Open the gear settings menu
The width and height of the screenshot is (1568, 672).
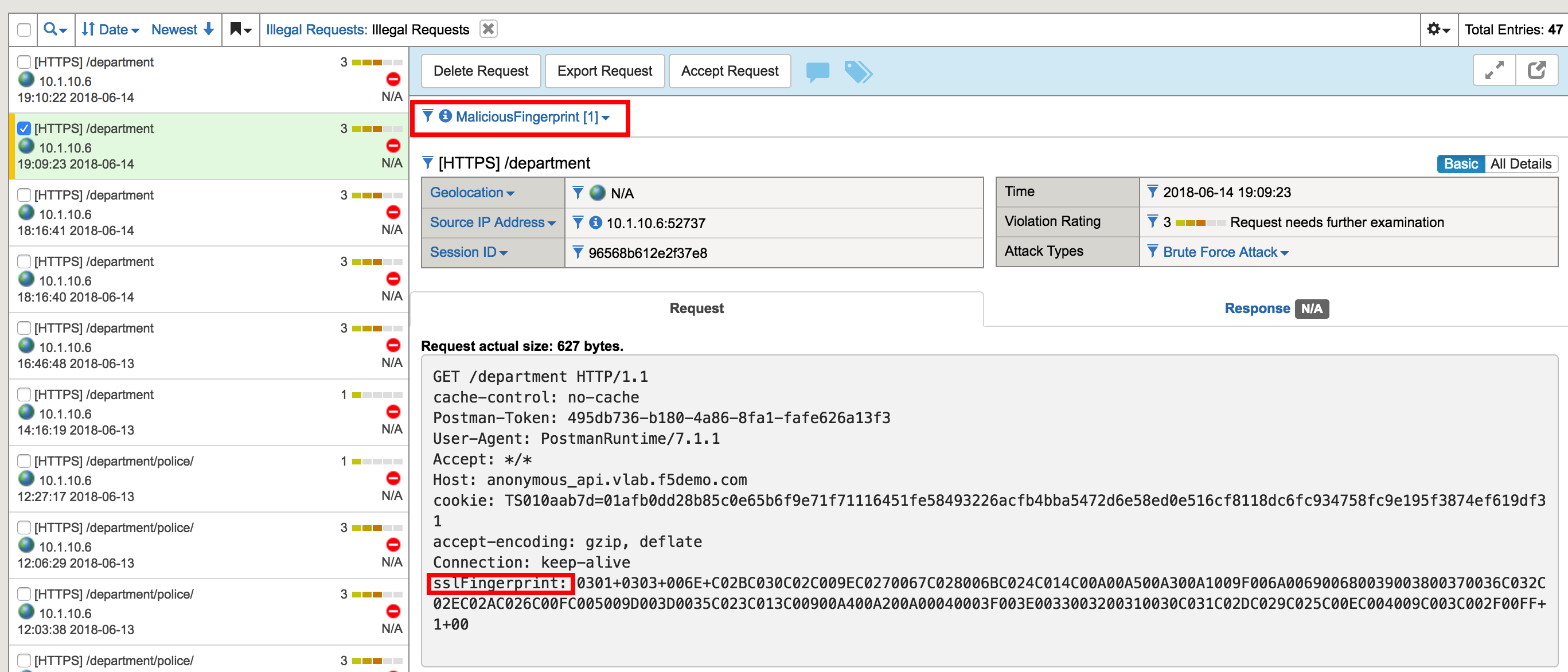[1439, 29]
